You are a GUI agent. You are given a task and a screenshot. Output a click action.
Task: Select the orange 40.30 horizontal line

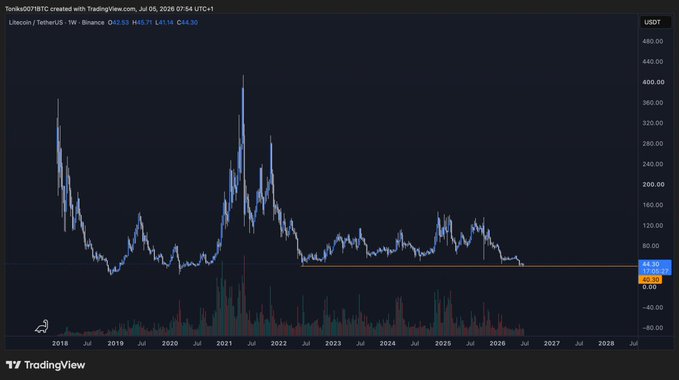[469, 266]
